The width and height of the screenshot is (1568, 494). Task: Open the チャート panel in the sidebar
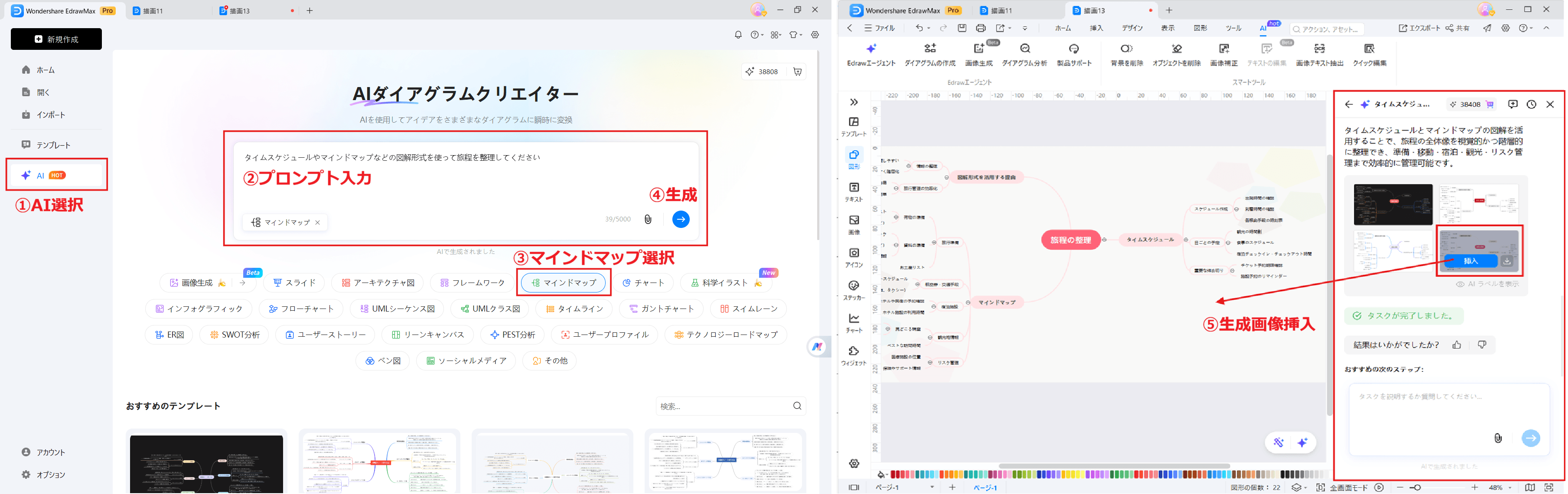coord(854,321)
